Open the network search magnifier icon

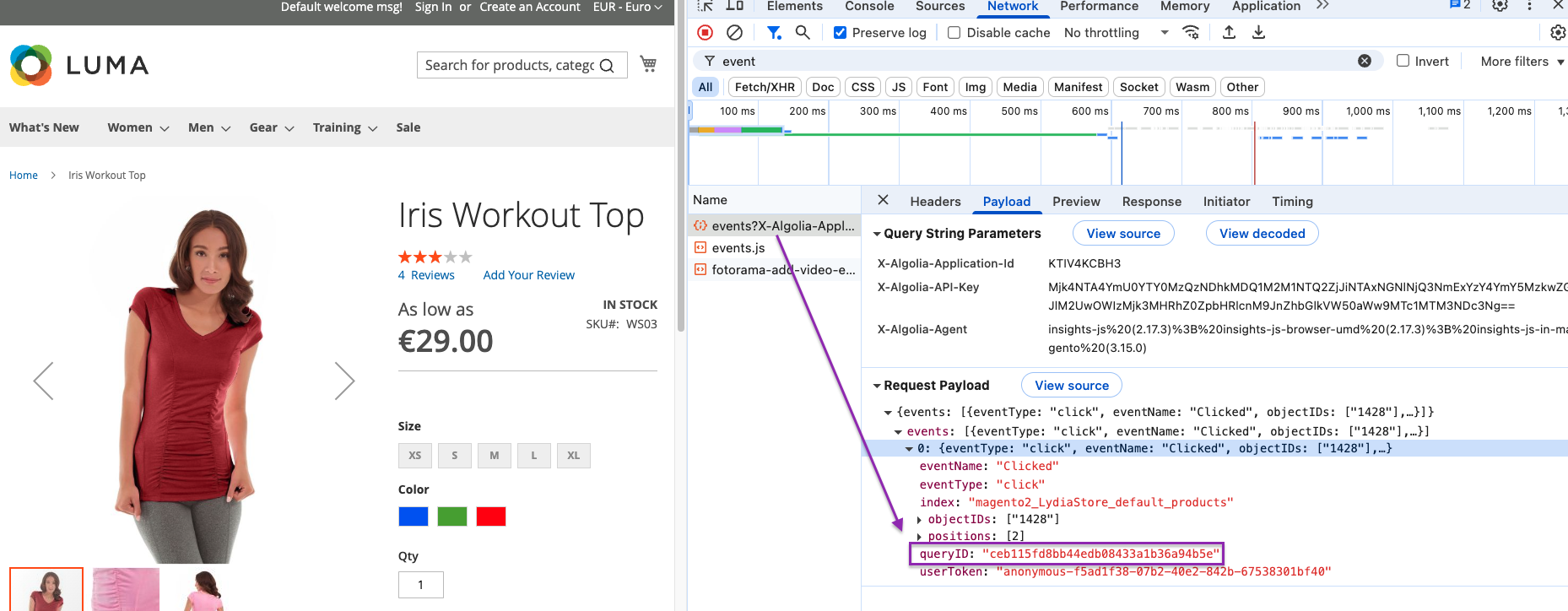(803, 33)
